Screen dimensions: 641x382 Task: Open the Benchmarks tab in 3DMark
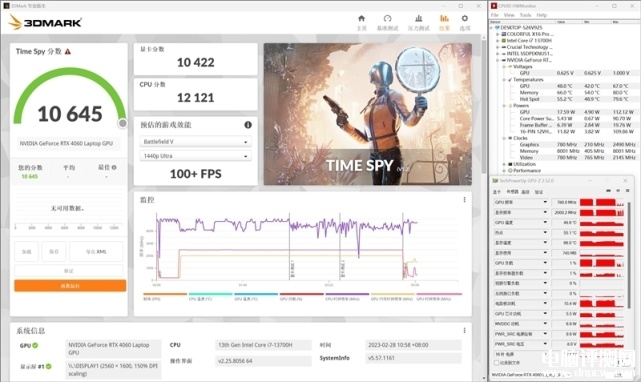(x=387, y=22)
